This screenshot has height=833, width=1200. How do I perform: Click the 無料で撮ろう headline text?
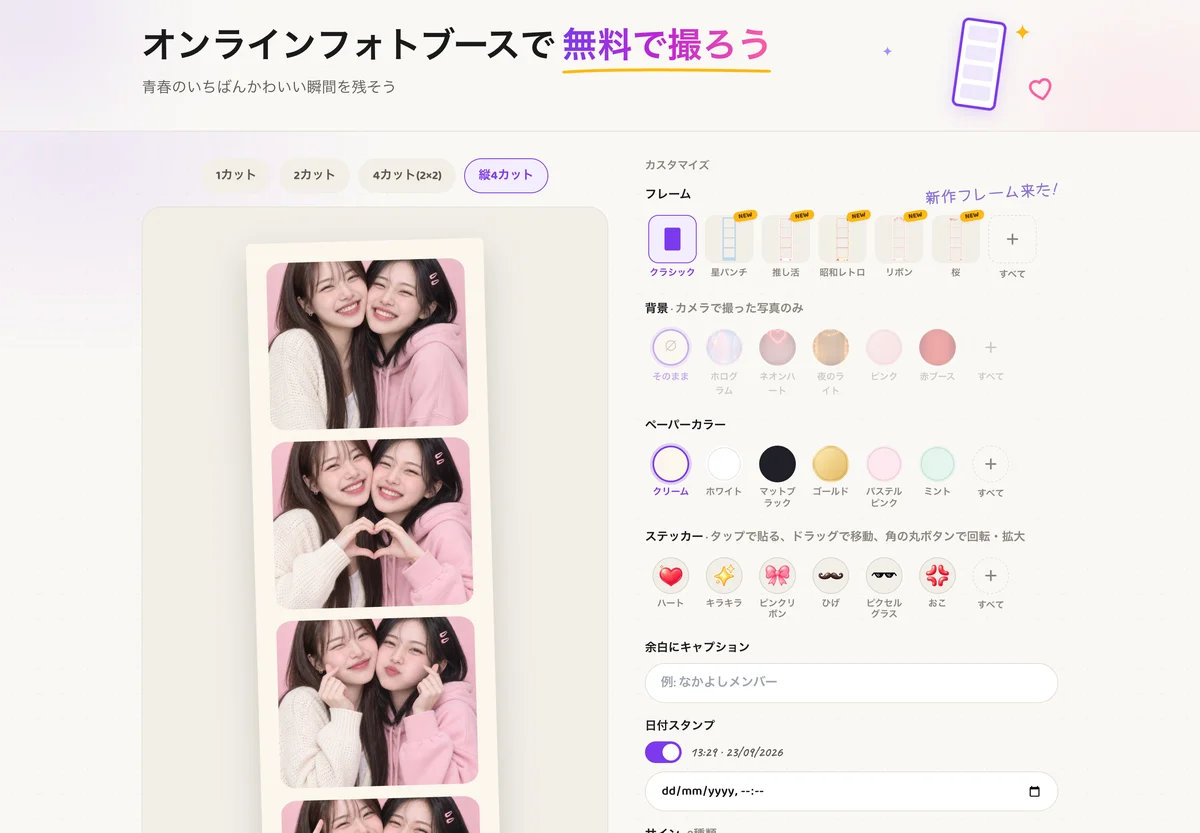[666, 44]
